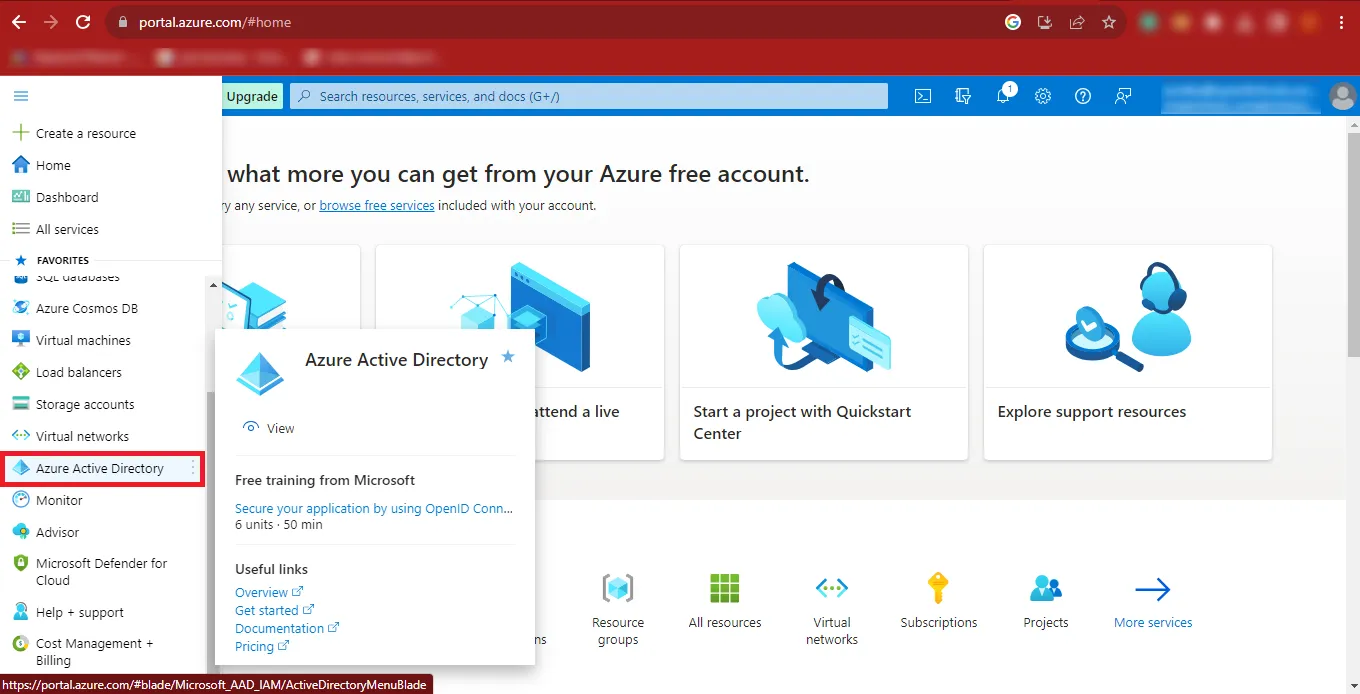Open the Directories and subscriptions filter icon
Screen dimensions: 1360x694
tap(963, 96)
